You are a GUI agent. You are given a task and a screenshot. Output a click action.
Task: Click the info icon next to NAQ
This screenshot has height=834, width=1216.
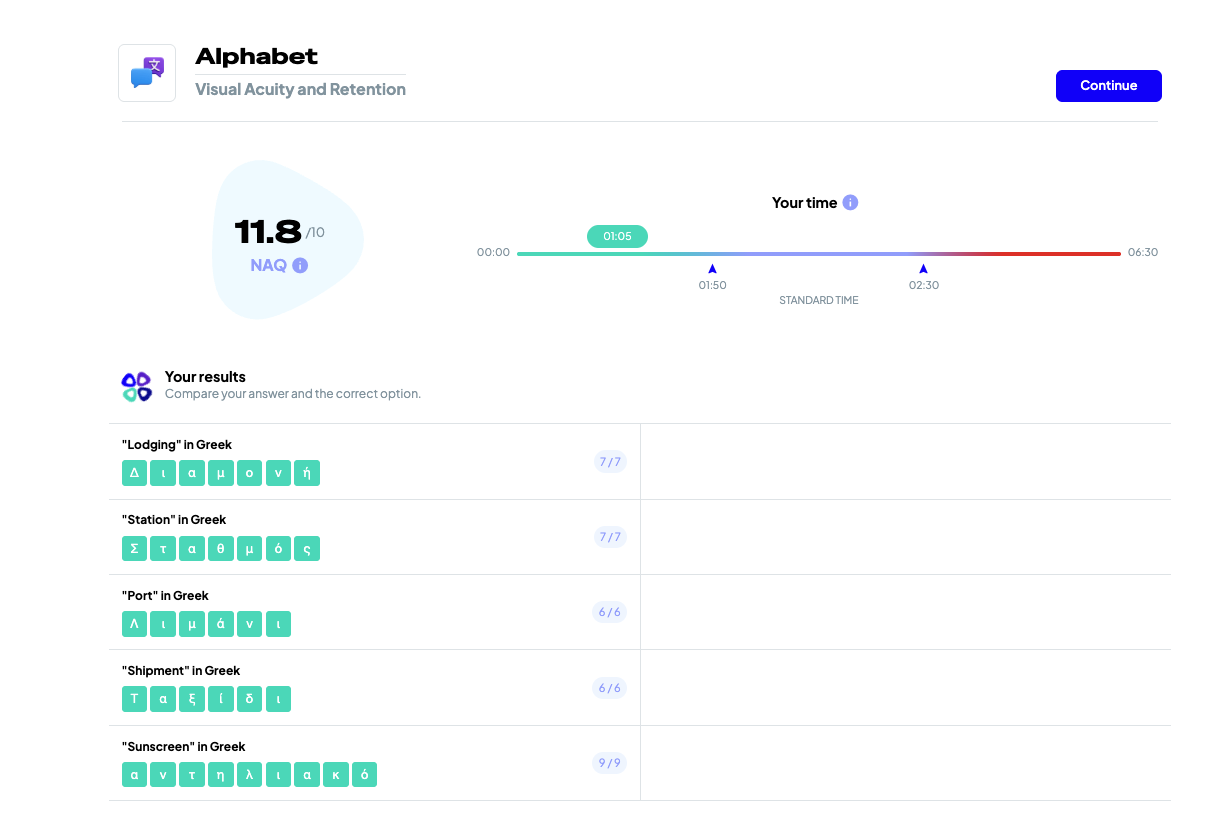(300, 266)
